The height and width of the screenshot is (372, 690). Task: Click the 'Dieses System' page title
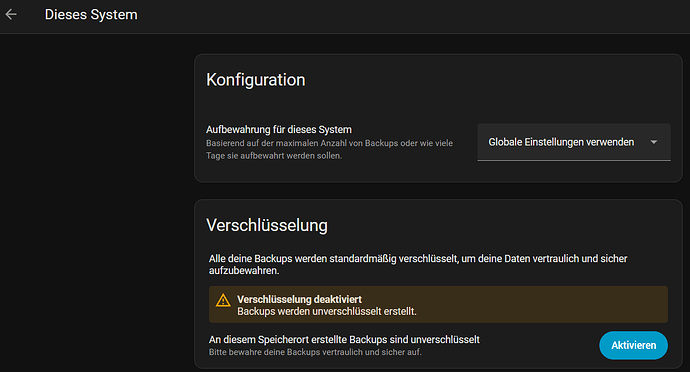click(91, 15)
